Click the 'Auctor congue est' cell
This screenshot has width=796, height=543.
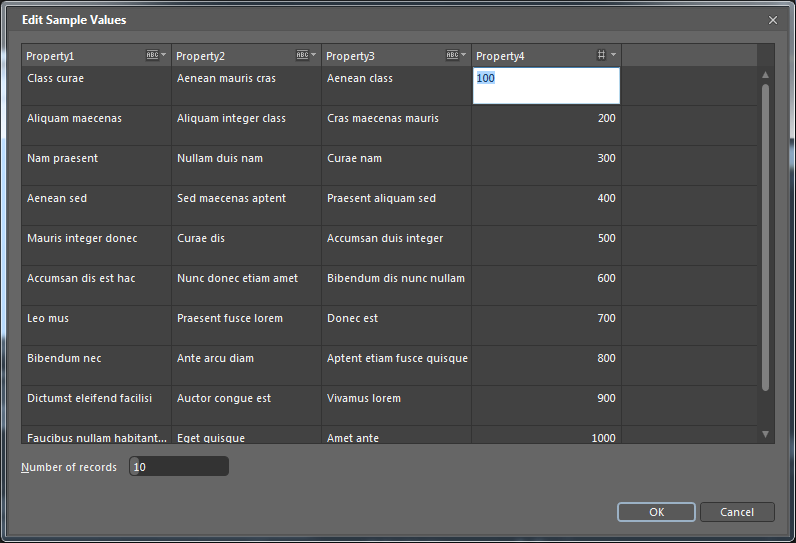pyautogui.click(x=246, y=406)
